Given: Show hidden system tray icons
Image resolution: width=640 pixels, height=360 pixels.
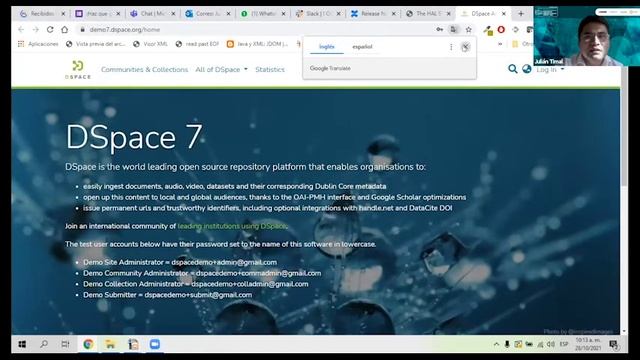Looking at the screenshot, I should pyautogui.click(x=496, y=344).
